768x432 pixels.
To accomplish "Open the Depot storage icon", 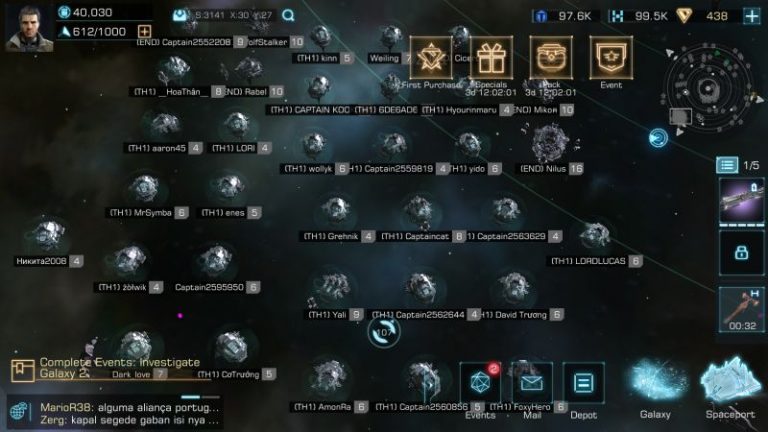I will (x=583, y=383).
